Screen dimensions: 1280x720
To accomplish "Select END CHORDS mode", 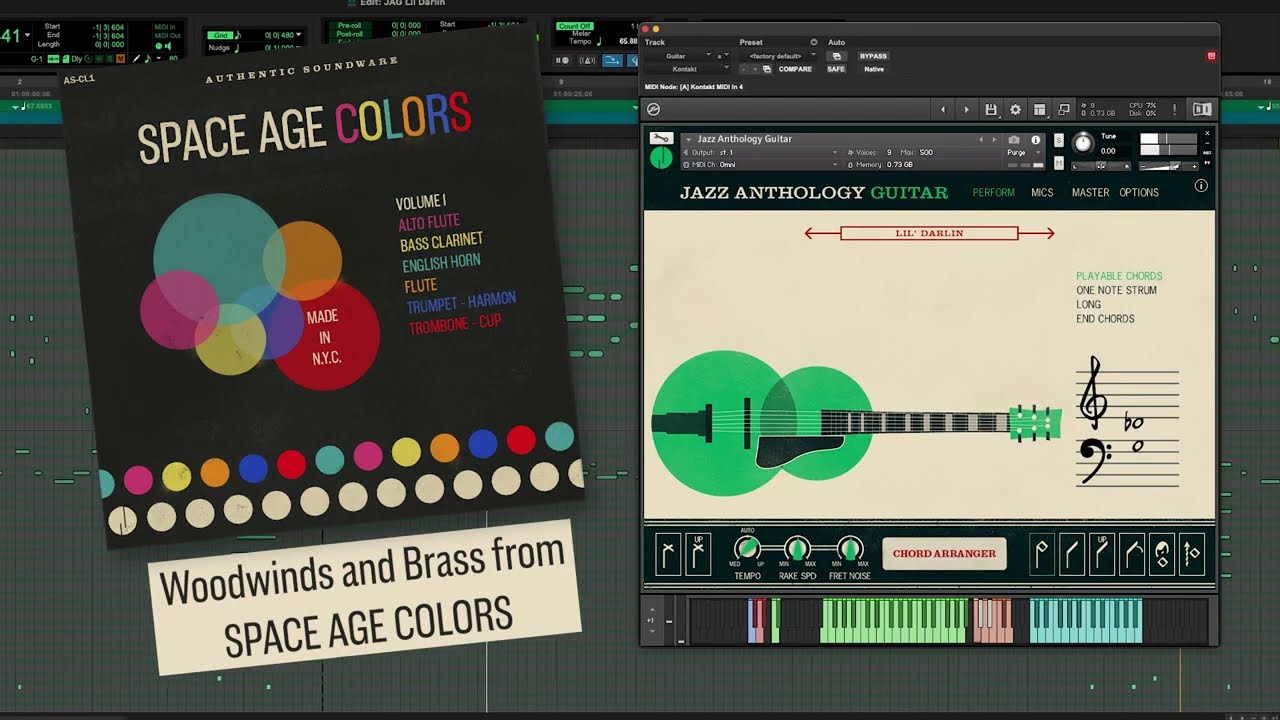I will pyautogui.click(x=1105, y=318).
